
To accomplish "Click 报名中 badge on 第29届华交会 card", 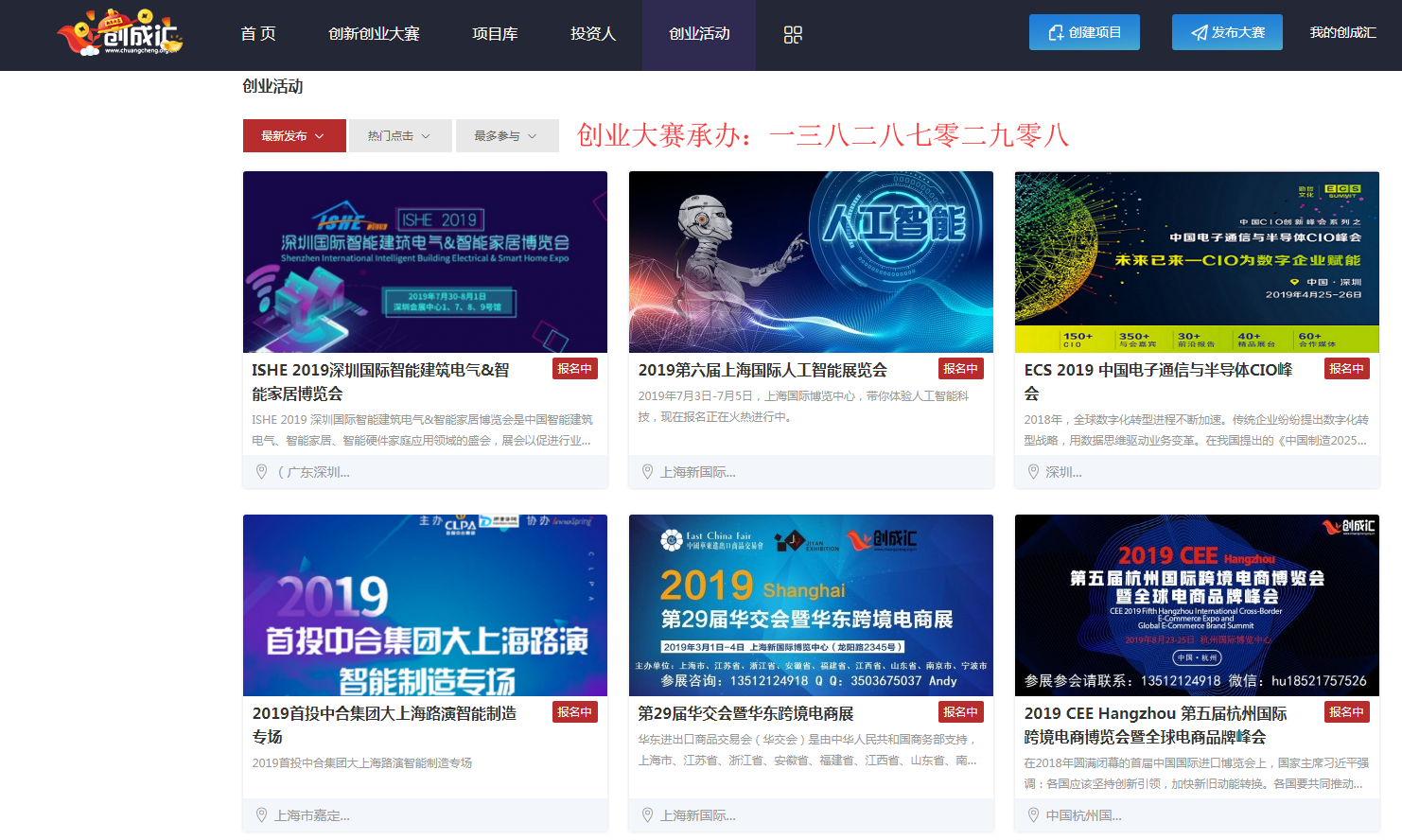I will click(961, 712).
